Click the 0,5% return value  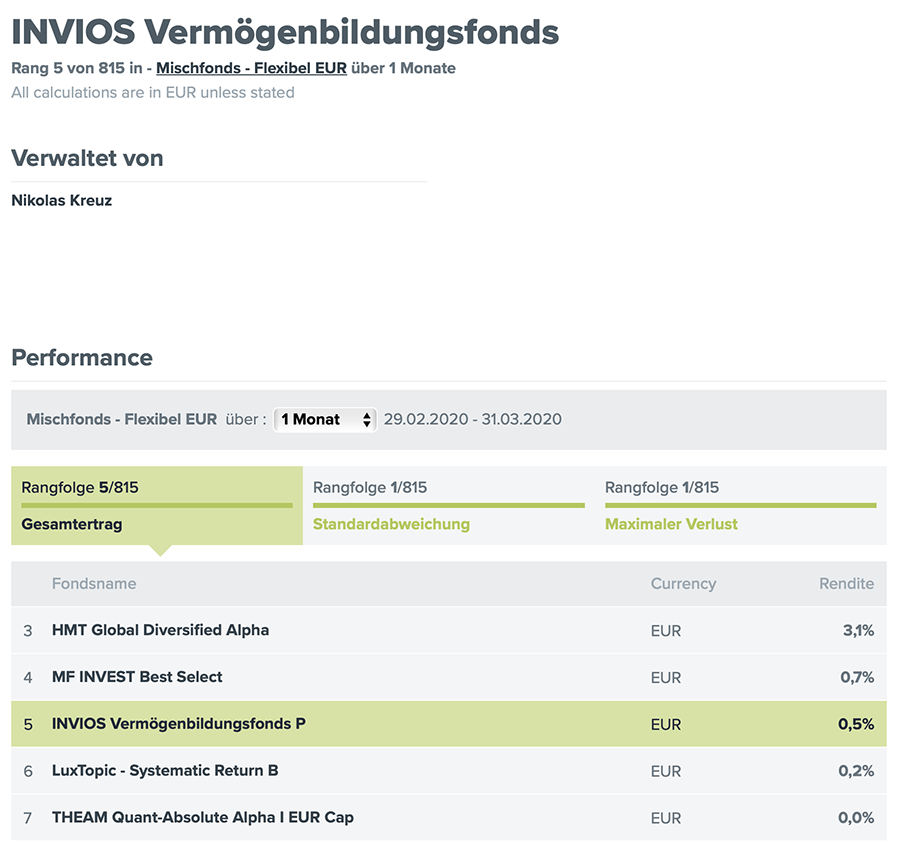pyautogui.click(x=856, y=724)
